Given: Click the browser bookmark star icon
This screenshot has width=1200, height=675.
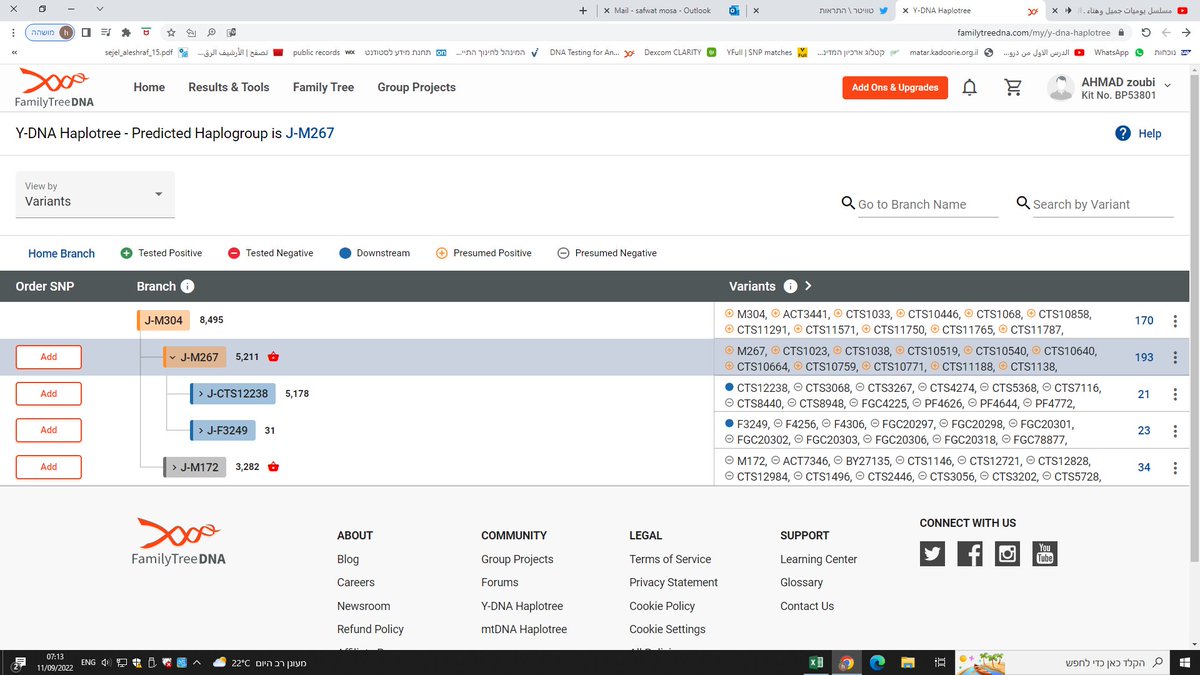Looking at the screenshot, I should 171,32.
